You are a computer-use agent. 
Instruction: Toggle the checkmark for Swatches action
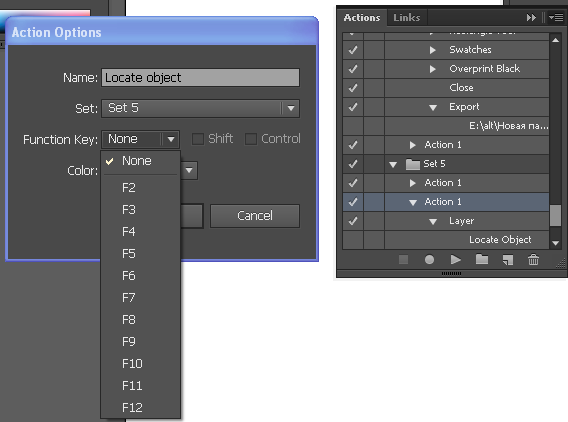click(x=353, y=50)
